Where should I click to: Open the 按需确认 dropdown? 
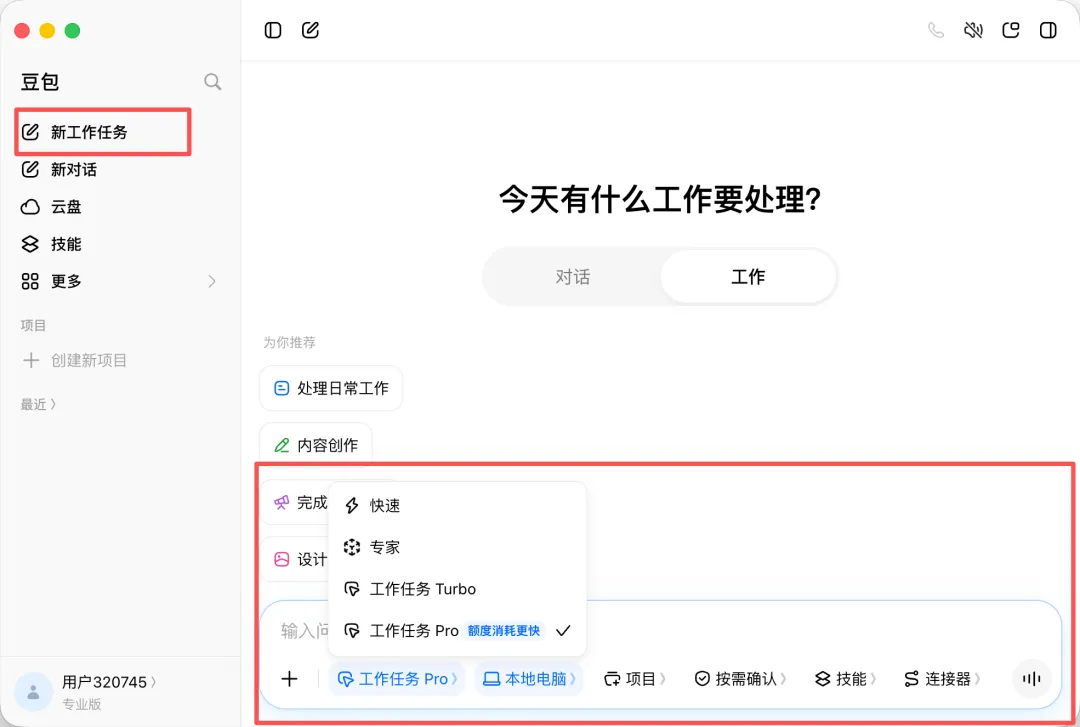[740, 679]
